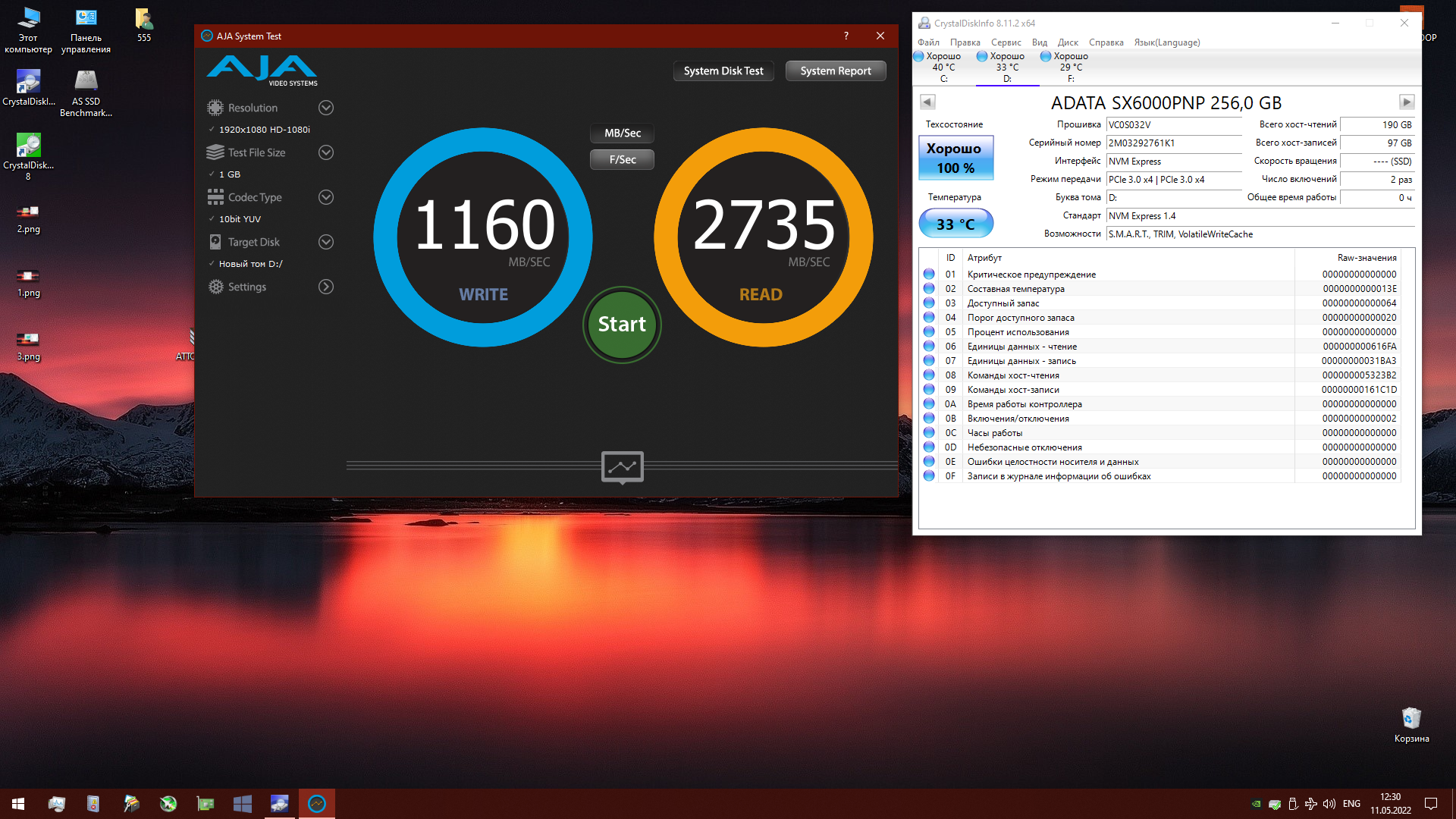1456x819 pixels.
Task: Go to next disk arrow in CrystalDiskInfo
Action: [1406, 102]
